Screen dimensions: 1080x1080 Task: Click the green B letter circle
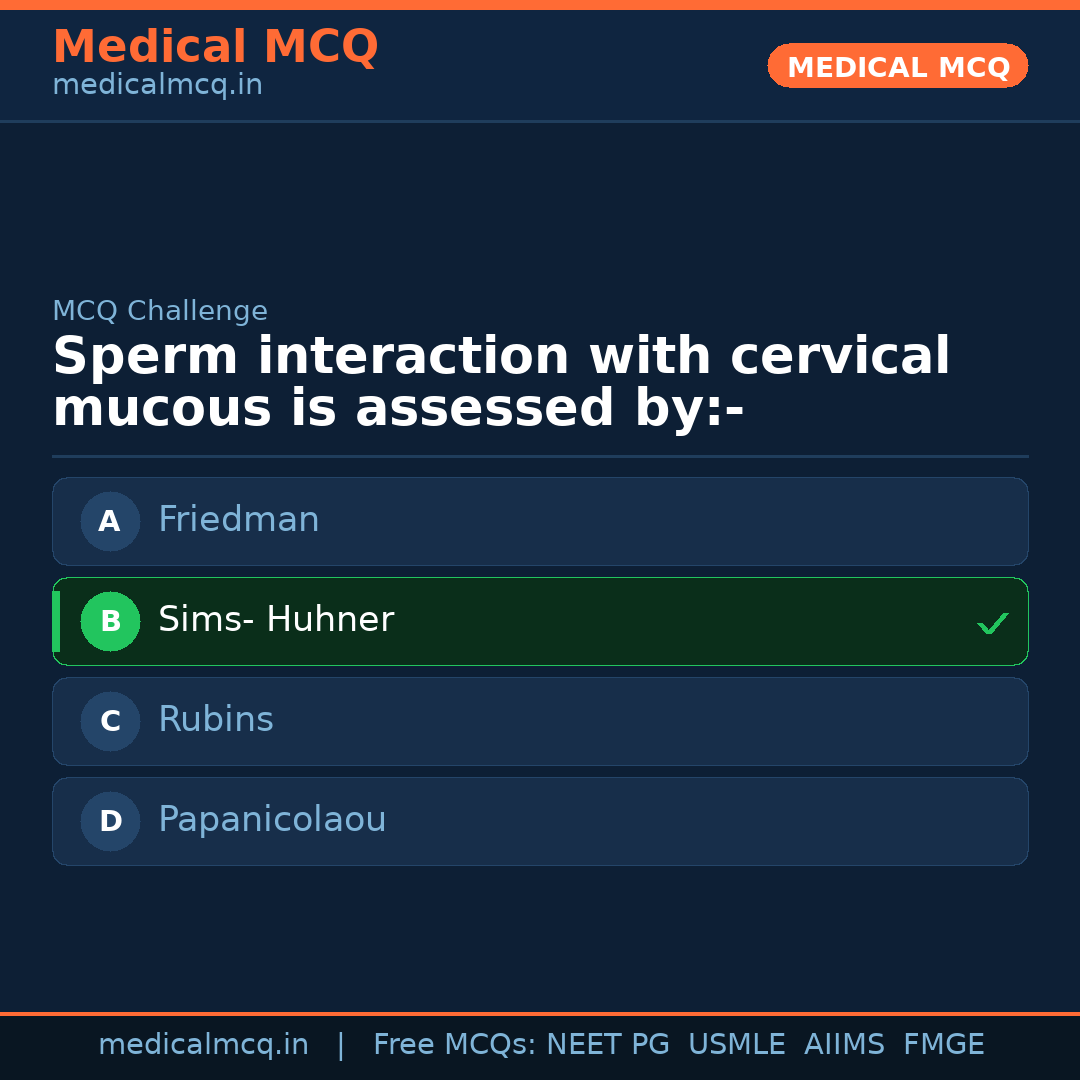pos(110,621)
